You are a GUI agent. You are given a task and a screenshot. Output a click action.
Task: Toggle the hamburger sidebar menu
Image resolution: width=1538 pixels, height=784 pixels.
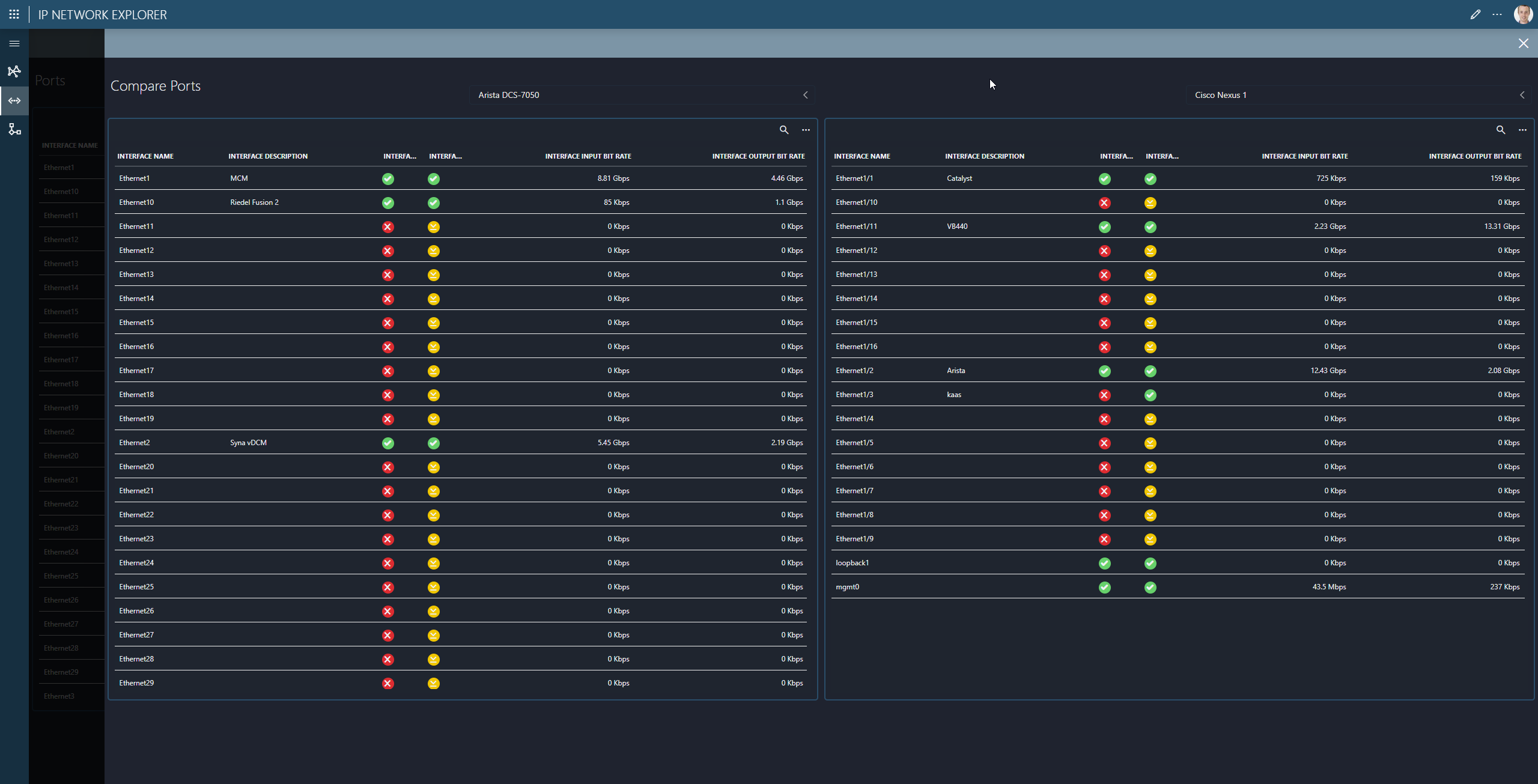point(14,43)
